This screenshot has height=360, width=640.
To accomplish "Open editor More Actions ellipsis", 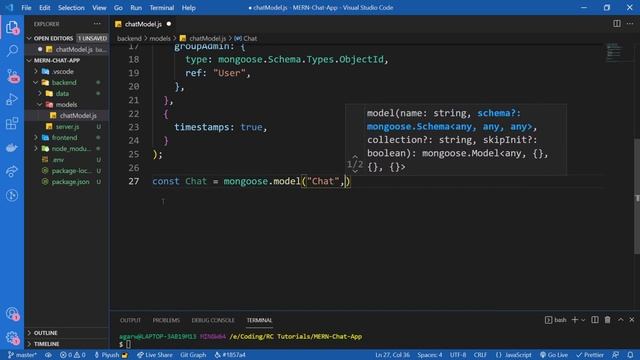I will point(630,24).
